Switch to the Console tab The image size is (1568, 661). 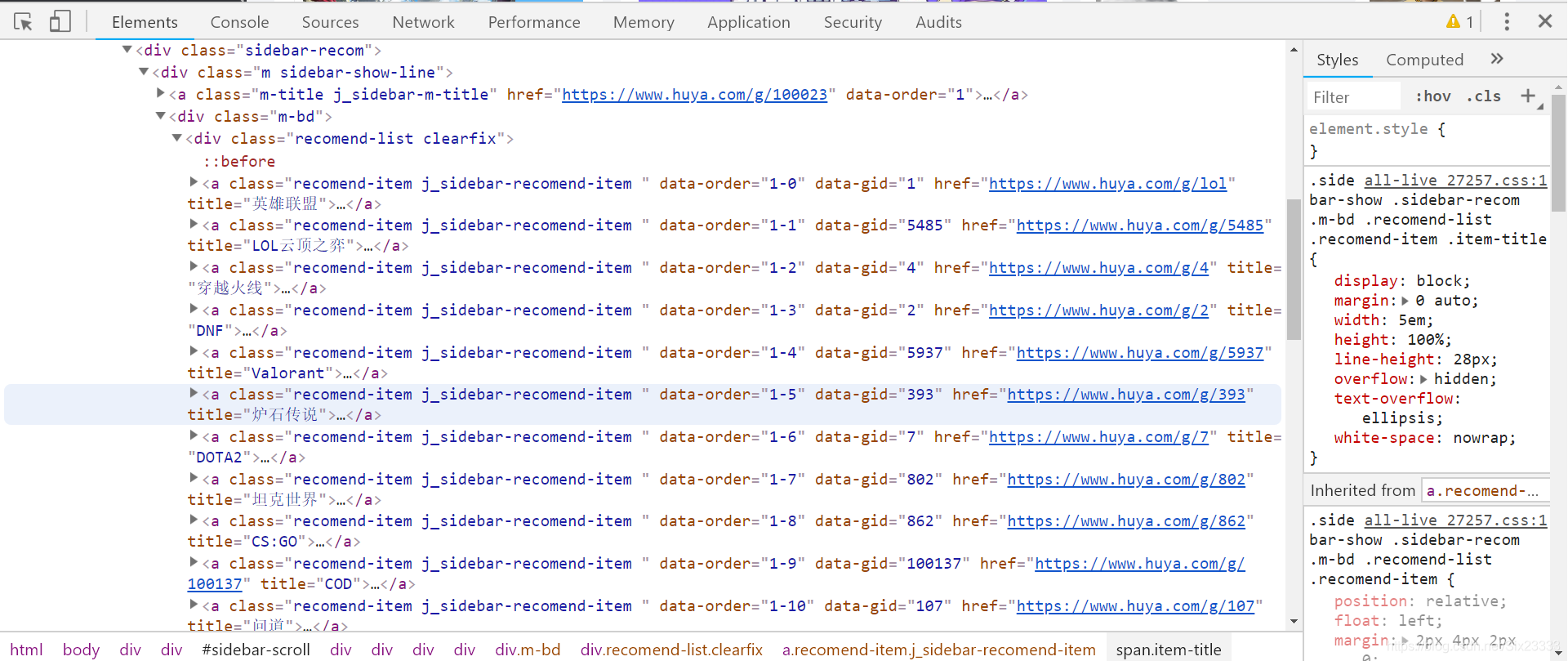point(239,22)
